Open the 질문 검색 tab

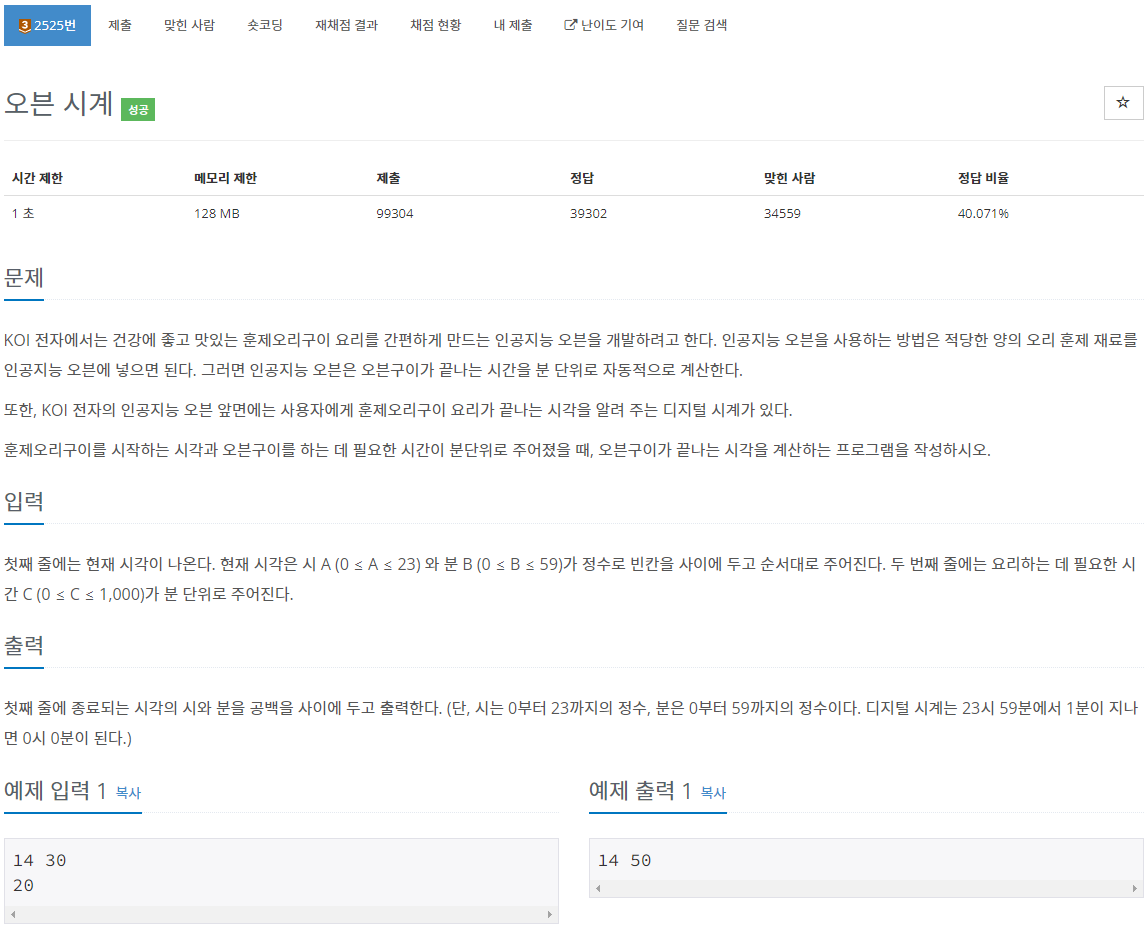click(x=702, y=26)
